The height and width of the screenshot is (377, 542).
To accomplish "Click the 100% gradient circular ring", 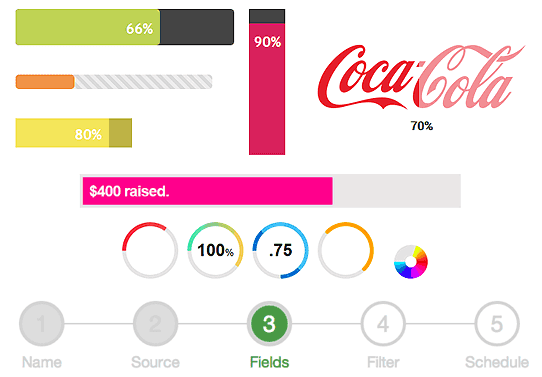I will (x=215, y=250).
